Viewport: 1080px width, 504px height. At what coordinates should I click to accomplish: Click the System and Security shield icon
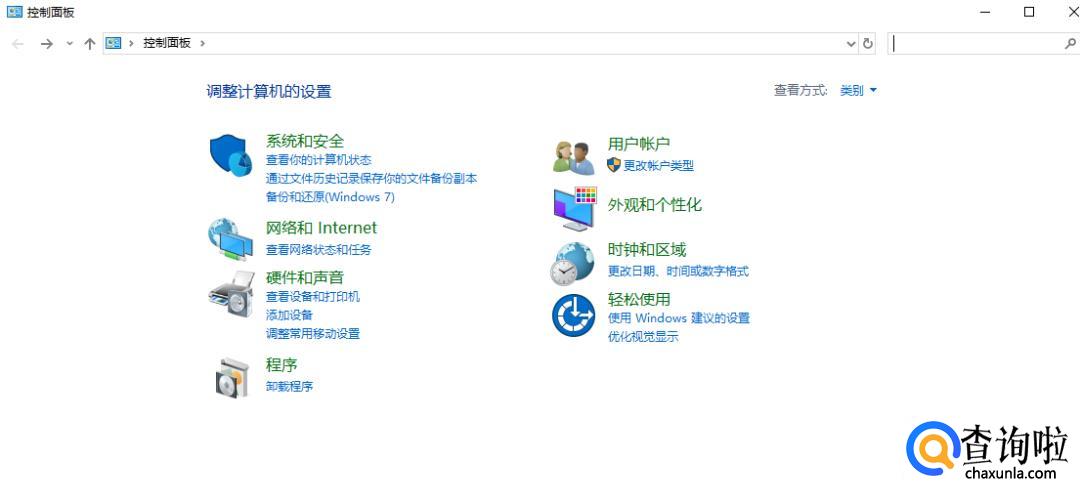pos(229,156)
